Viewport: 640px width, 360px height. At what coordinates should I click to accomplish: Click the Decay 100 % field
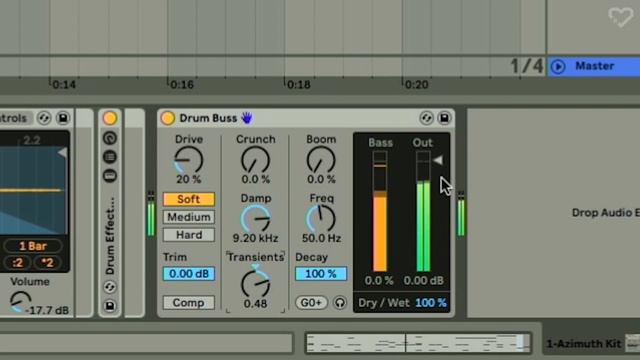click(321, 273)
